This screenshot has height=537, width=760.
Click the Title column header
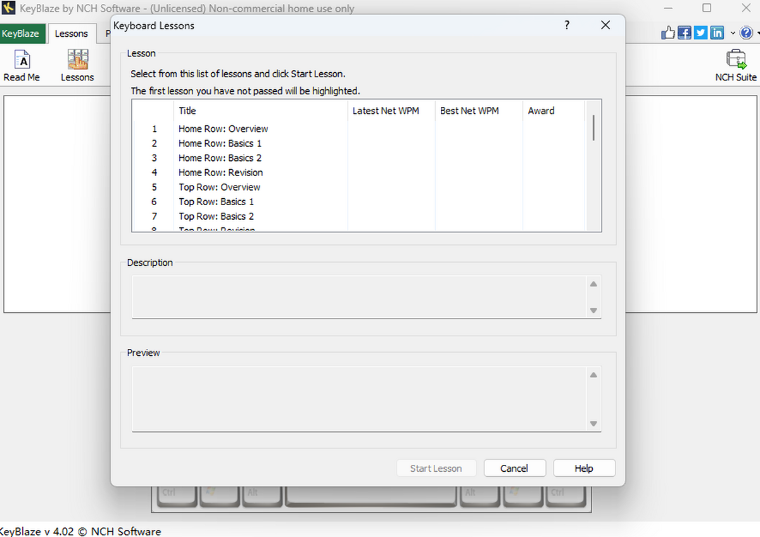(x=260, y=111)
